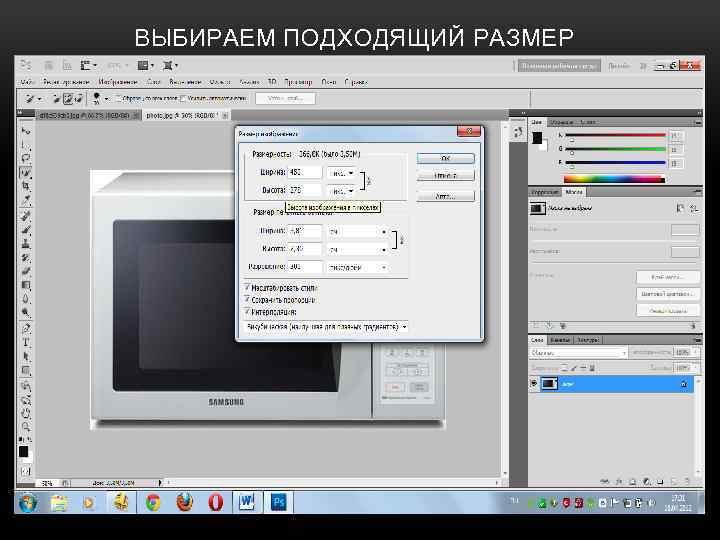Select the Zoom tool in the toolbox
Viewport: 720px width, 540px height.
coord(26,427)
